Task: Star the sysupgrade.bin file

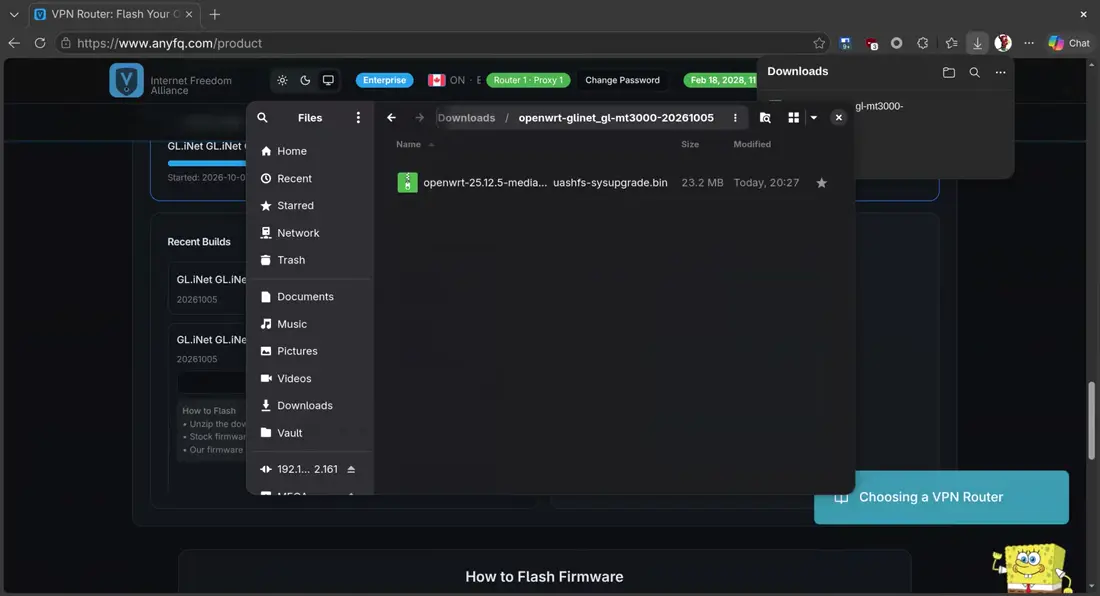Action: (x=821, y=183)
